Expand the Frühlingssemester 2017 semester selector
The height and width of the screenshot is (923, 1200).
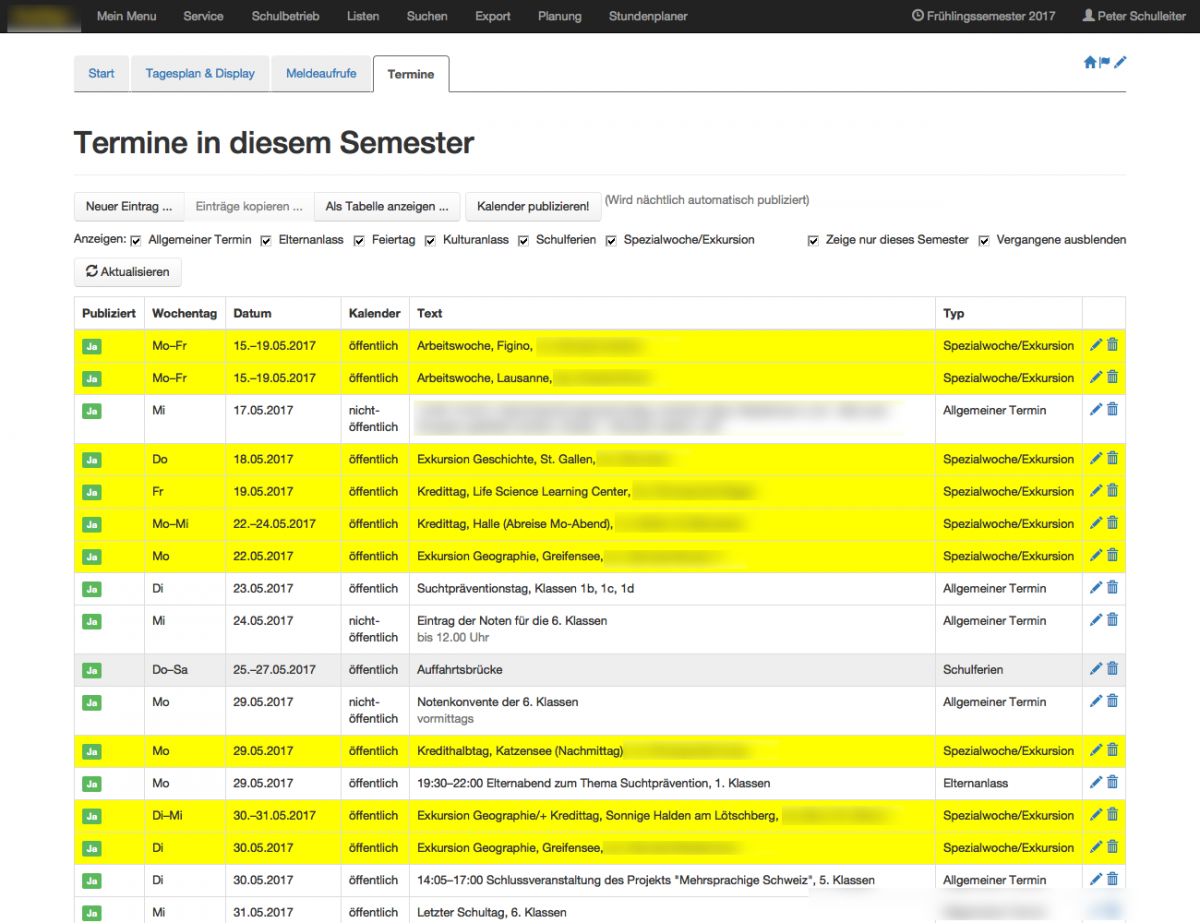976,16
